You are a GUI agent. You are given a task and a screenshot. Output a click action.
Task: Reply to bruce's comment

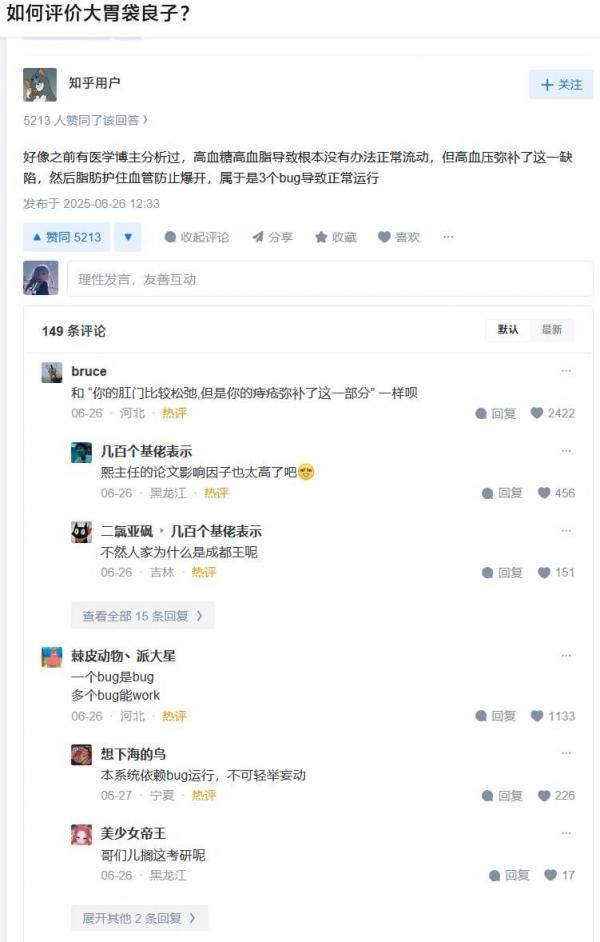[x=495, y=413]
